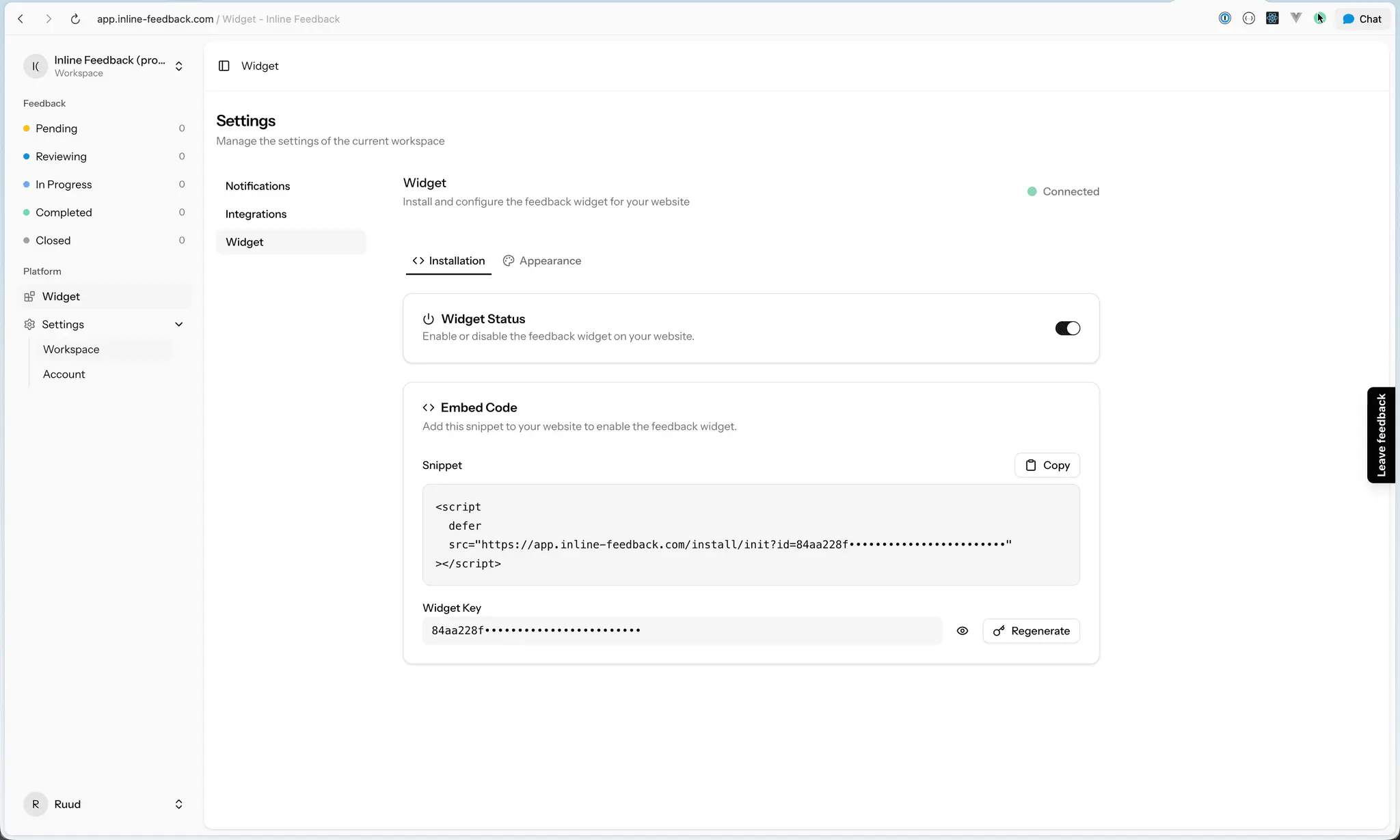Reveal the widget key with the eye icon

pyautogui.click(x=962, y=631)
